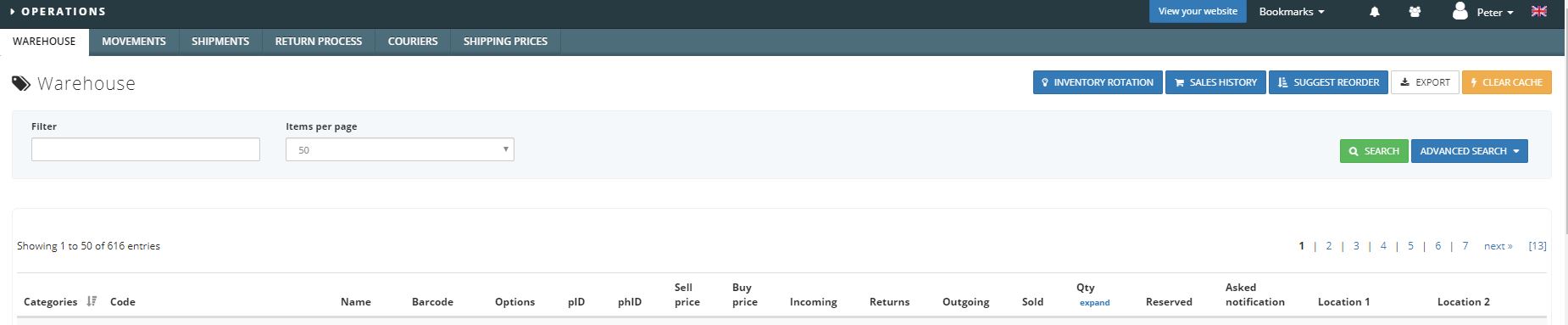Open Inventory Rotation report
This screenshot has height=325, width=1568.
tap(1098, 82)
